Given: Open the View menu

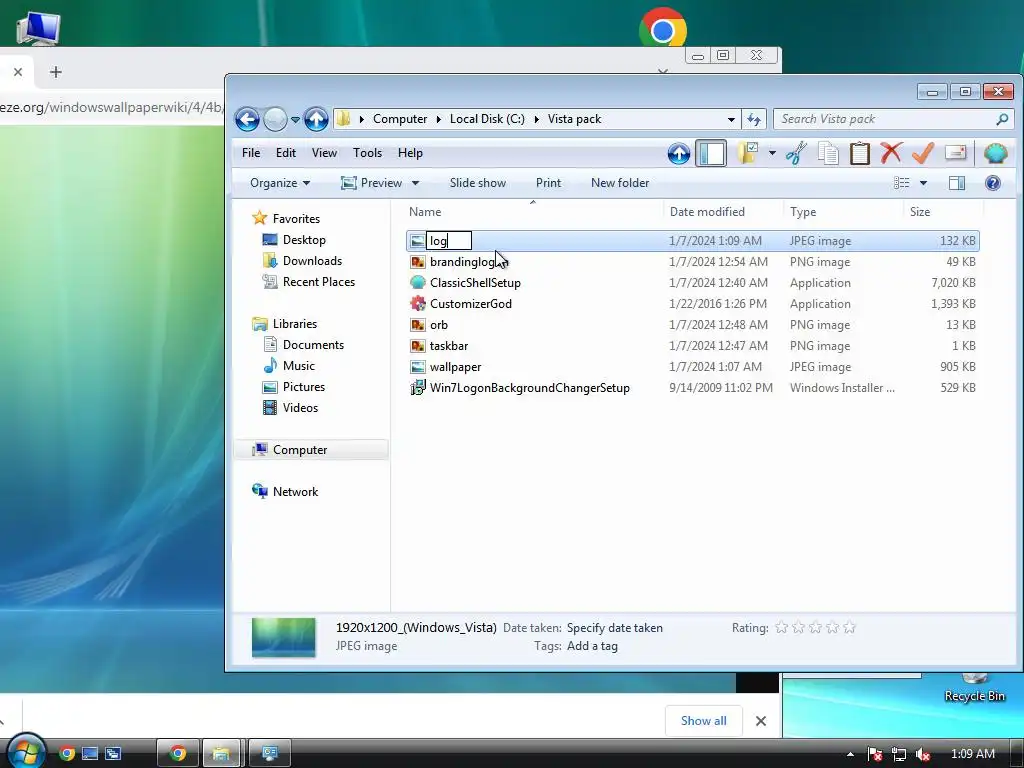Looking at the screenshot, I should [x=324, y=153].
